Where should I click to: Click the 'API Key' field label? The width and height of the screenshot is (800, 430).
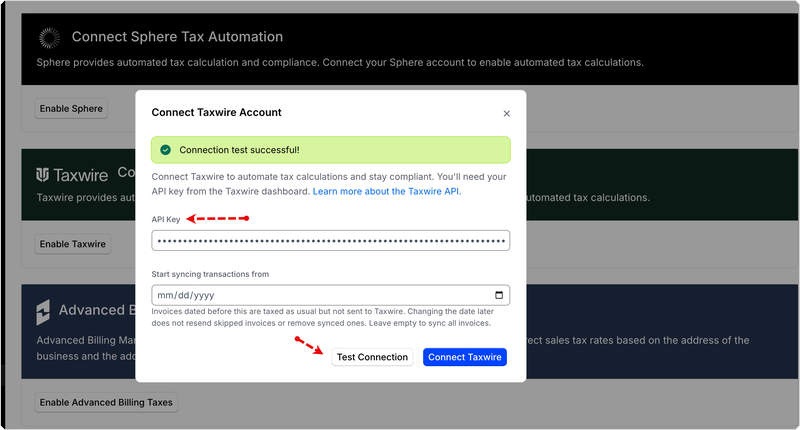coord(166,219)
